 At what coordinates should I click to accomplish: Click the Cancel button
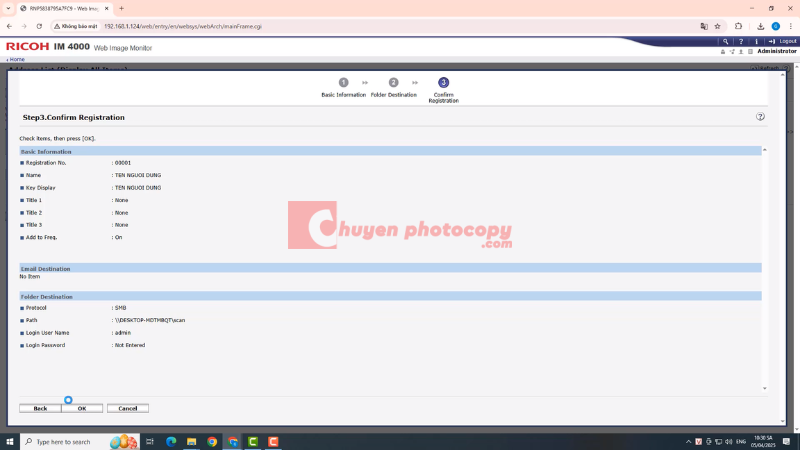pyautogui.click(x=128, y=408)
